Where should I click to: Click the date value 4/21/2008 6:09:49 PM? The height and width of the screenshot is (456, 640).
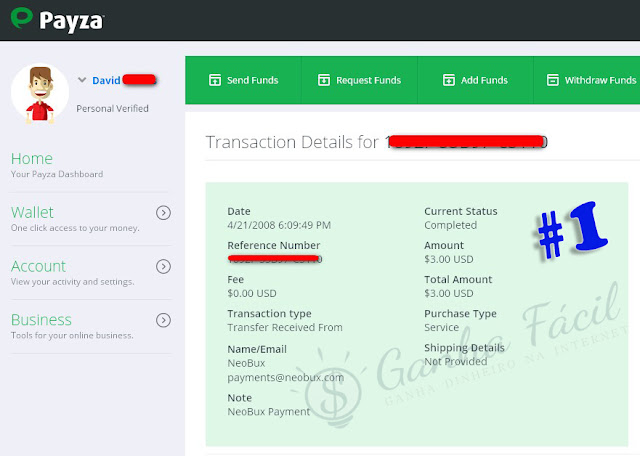pos(279,225)
